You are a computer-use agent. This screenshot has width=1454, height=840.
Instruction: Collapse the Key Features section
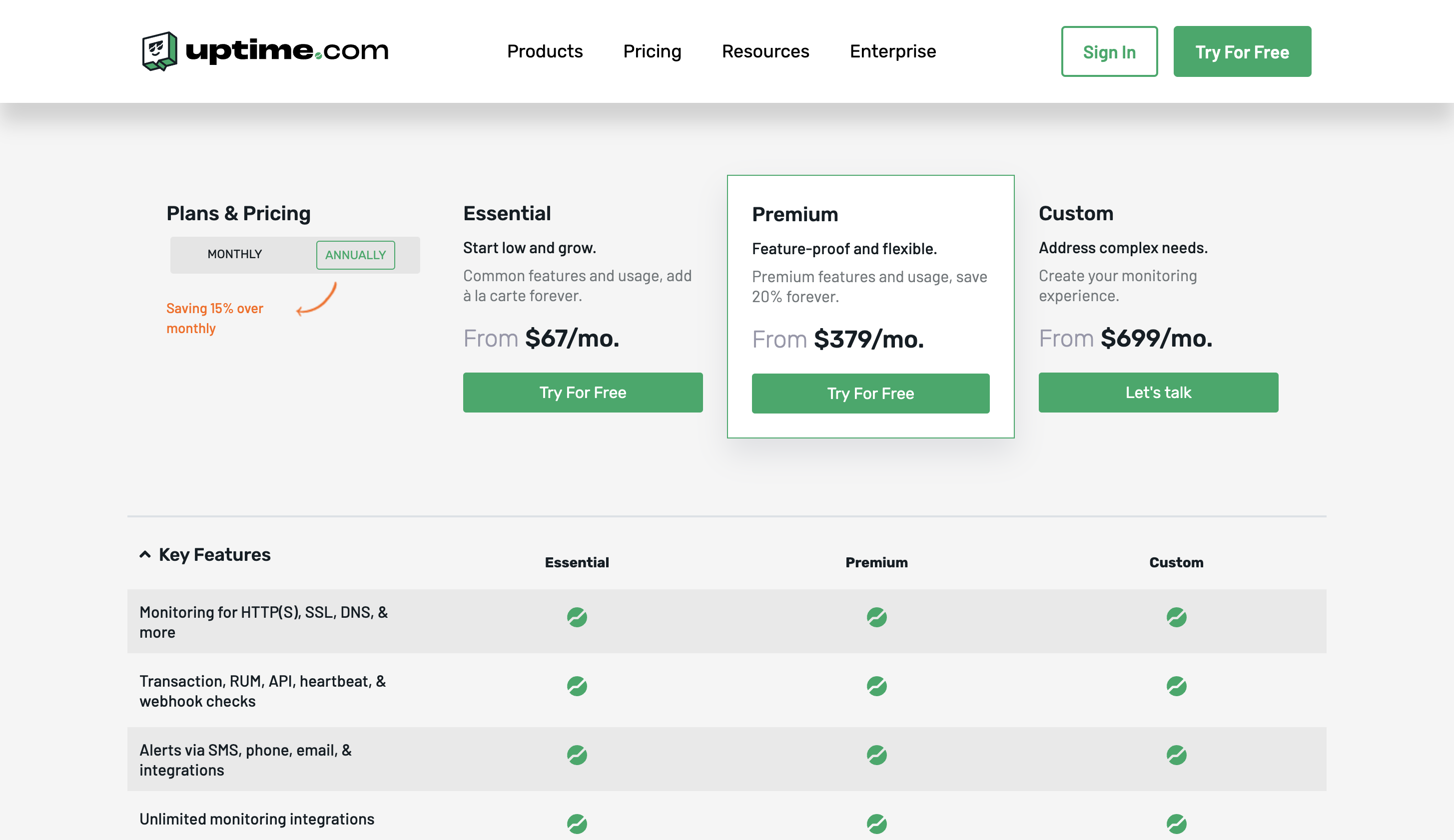(x=145, y=554)
